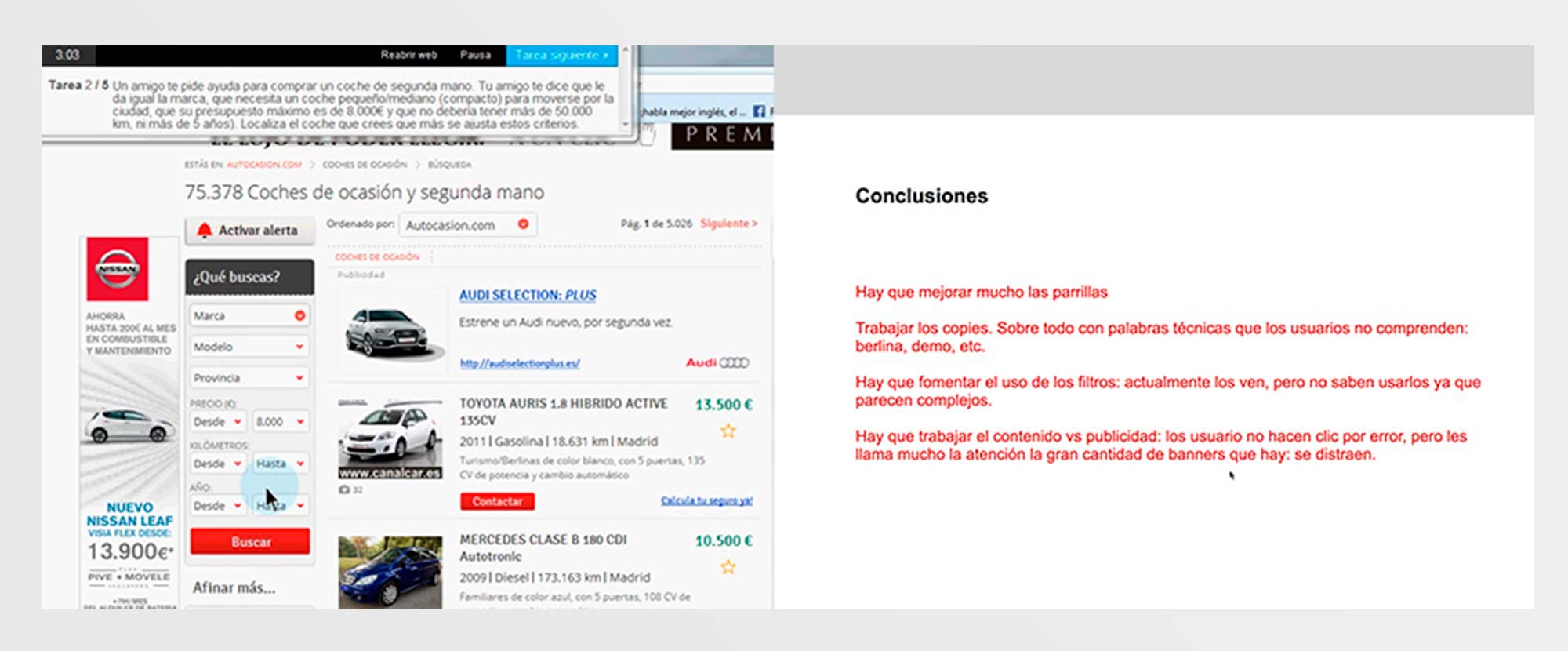Click the 75.378 Coches de ocasión heading
This screenshot has height=651, width=1568.
[364, 192]
